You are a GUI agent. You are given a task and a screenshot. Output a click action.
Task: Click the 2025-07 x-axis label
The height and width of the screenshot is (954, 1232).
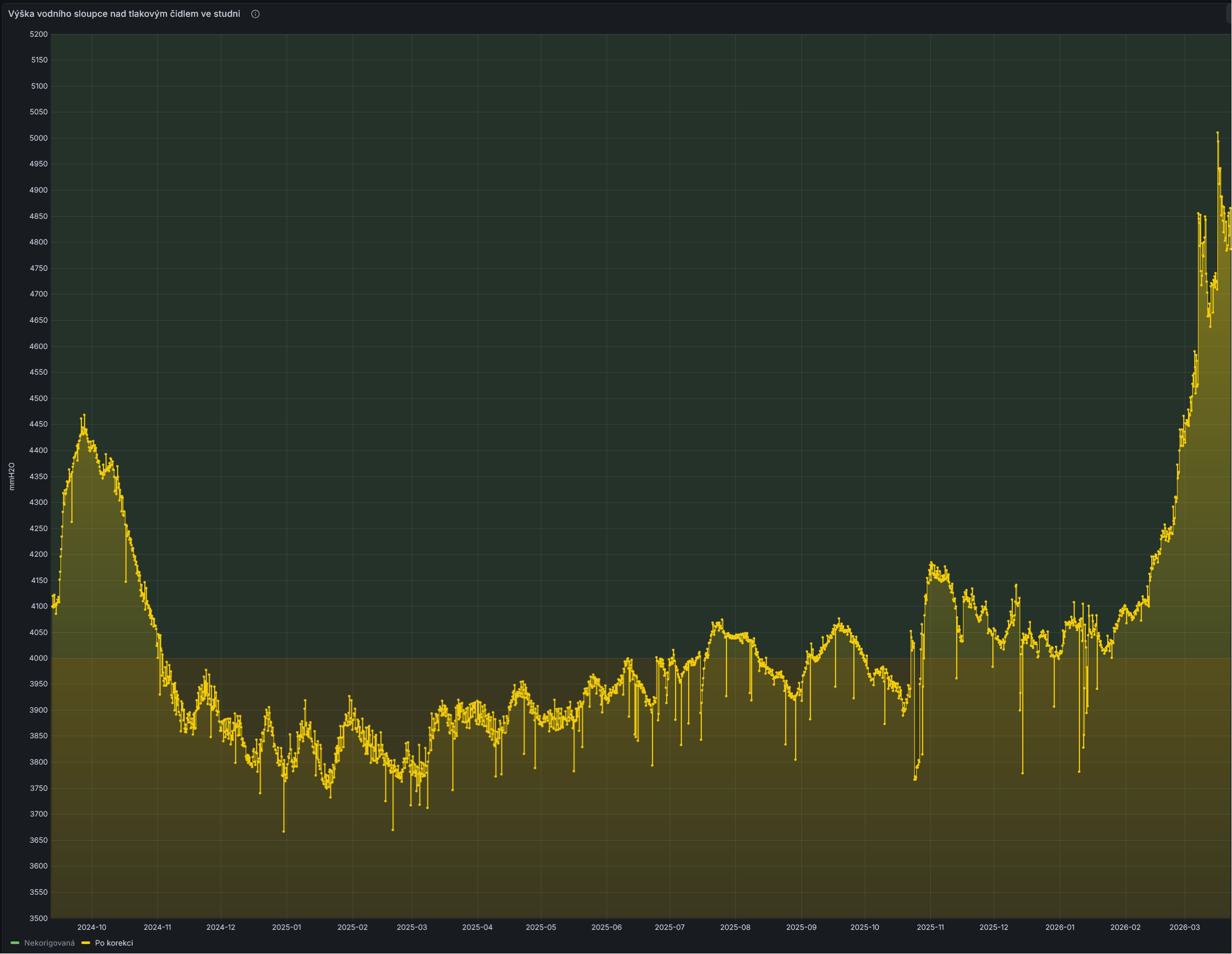point(670,927)
